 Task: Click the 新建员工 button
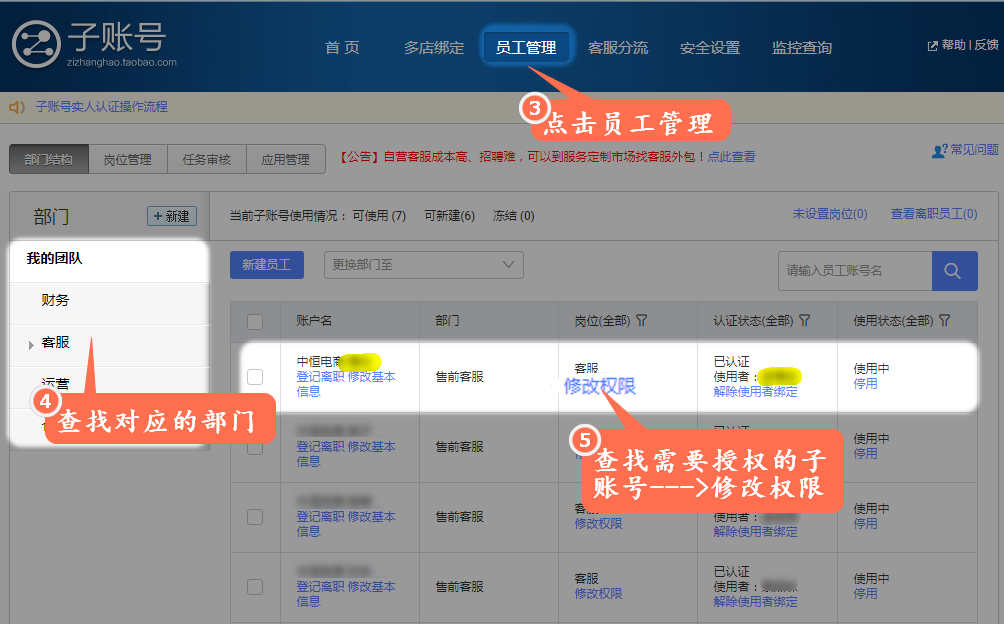266,265
